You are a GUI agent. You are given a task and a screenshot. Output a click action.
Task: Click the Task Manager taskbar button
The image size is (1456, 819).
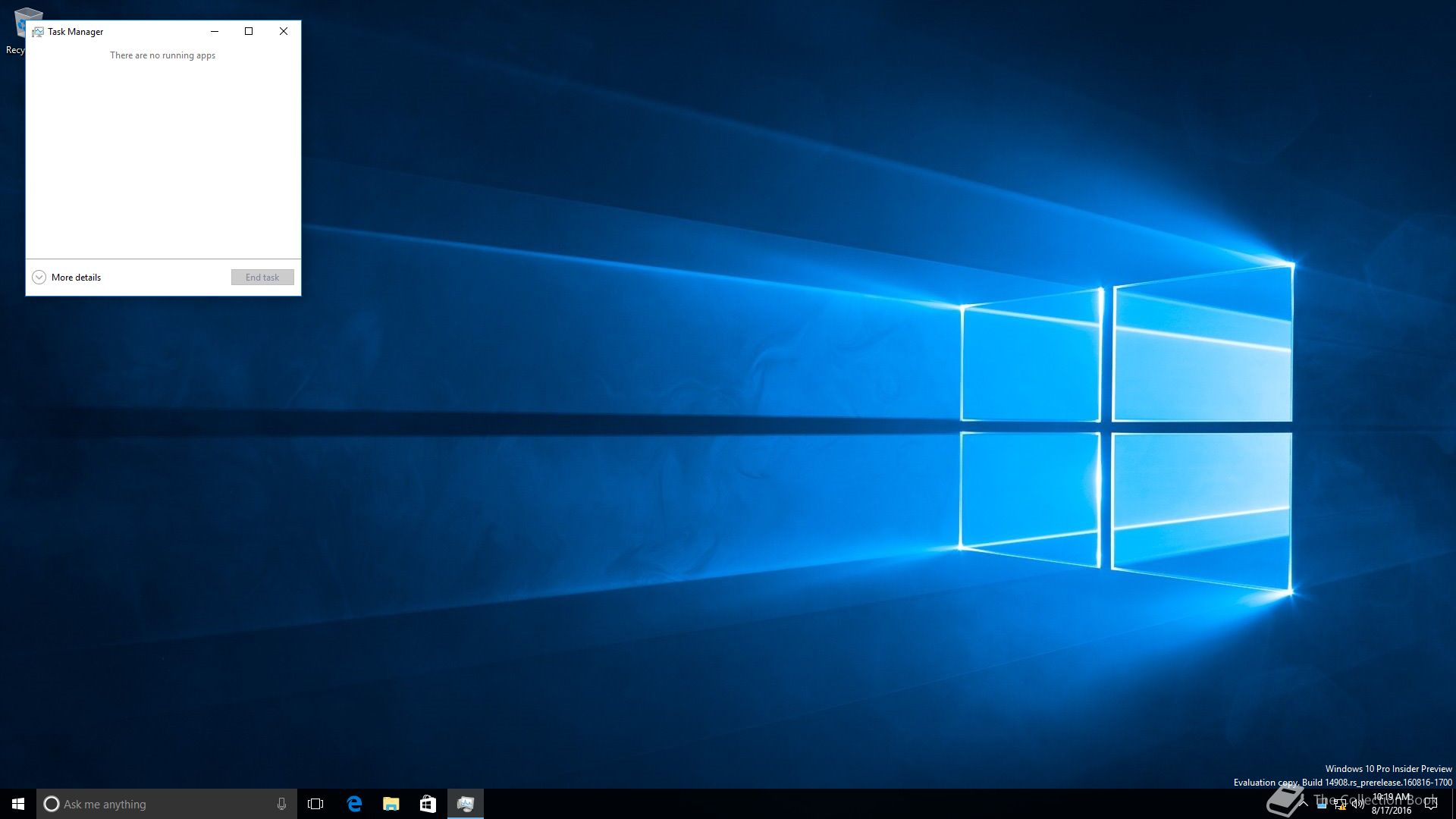click(x=465, y=804)
